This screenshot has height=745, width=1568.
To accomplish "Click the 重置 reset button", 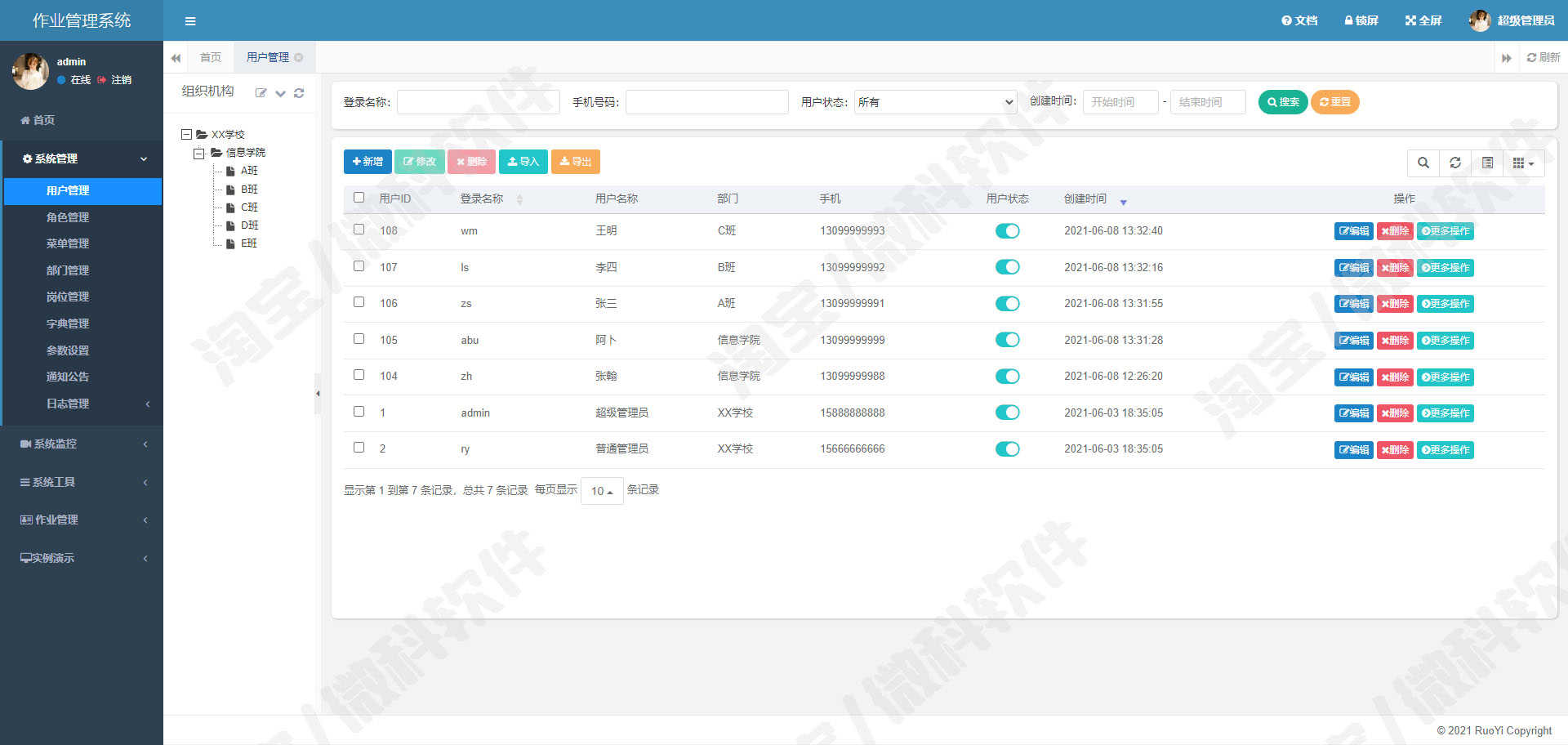I will (1334, 102).
